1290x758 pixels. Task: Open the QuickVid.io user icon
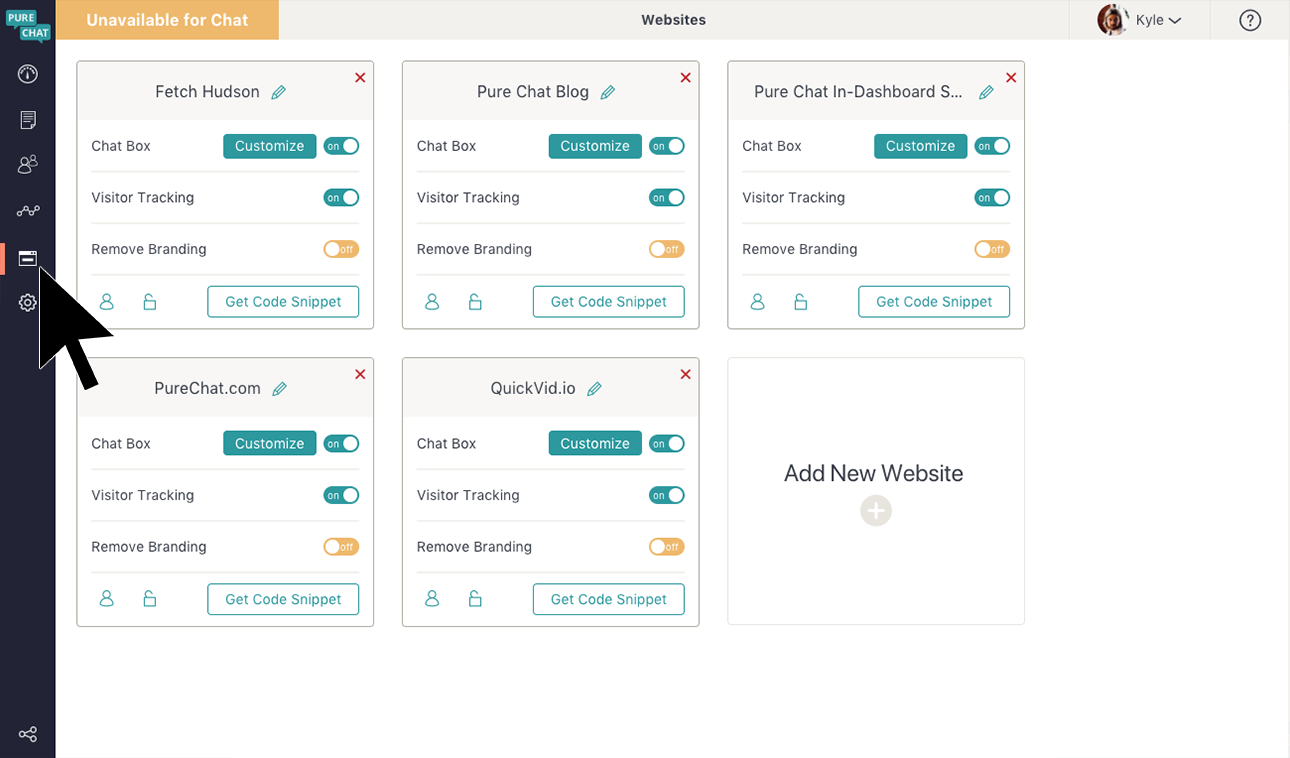432,599
